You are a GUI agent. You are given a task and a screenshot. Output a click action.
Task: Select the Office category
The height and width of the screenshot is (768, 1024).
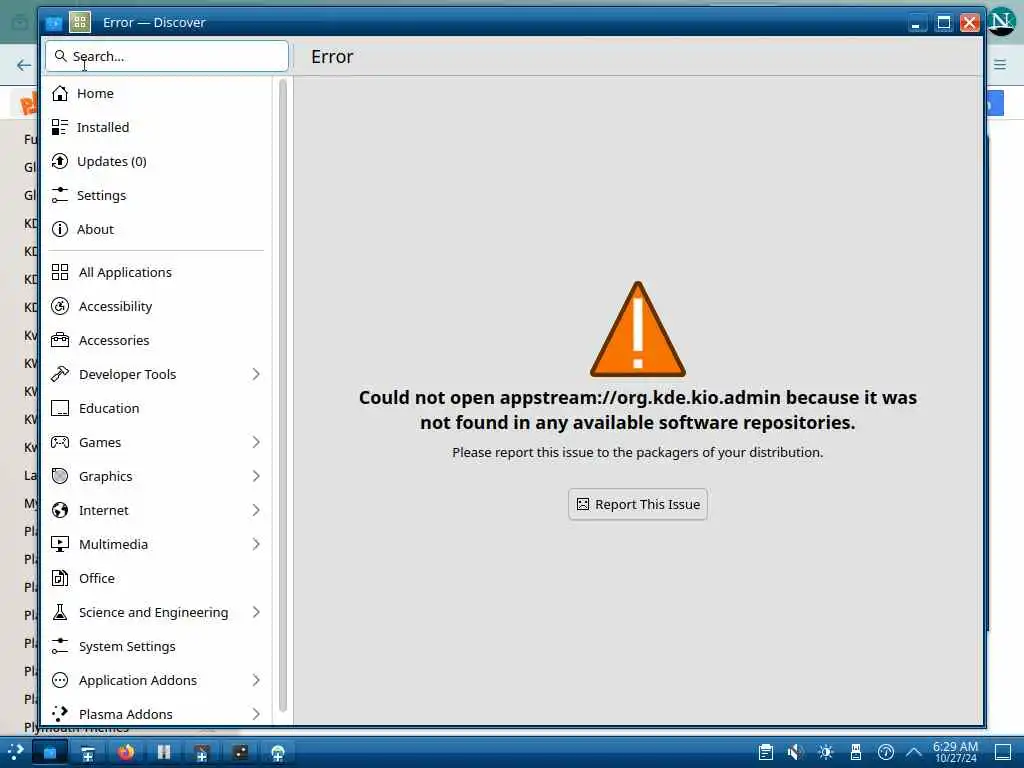tap(157, 578)
